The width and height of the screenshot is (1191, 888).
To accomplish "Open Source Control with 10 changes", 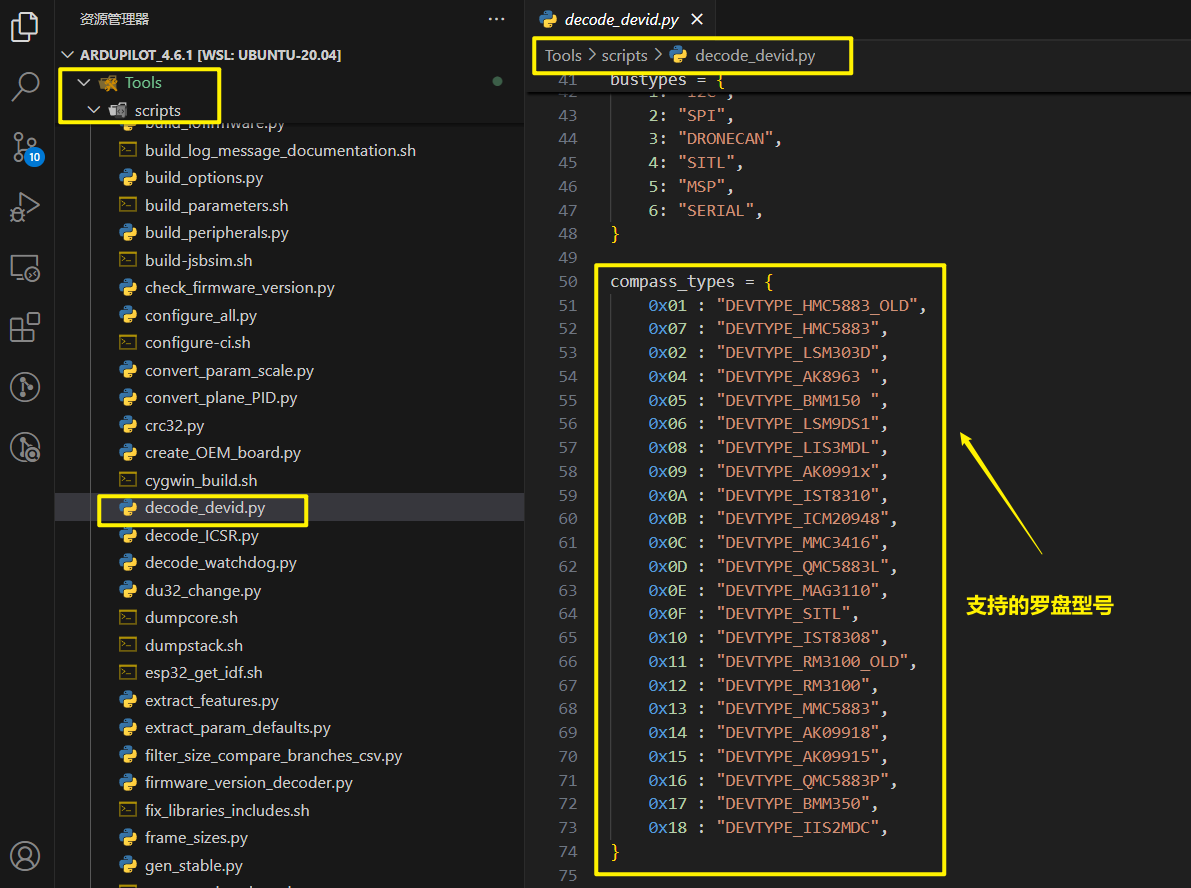I will click(25, 148).
